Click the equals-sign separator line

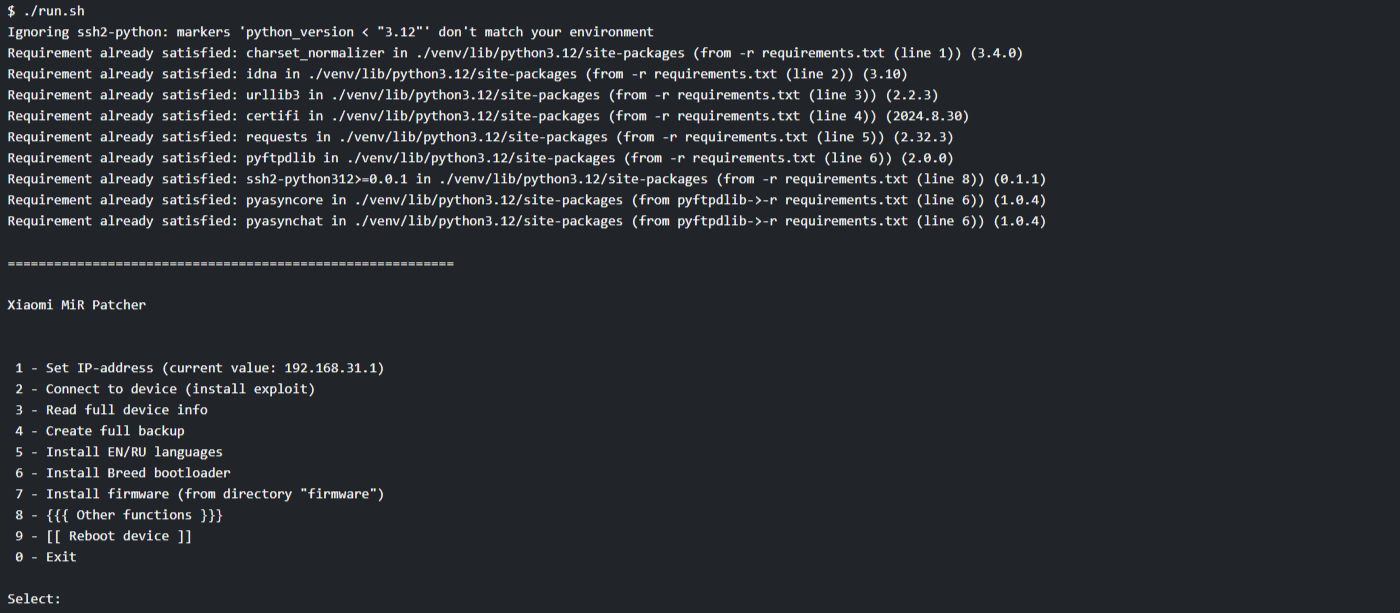[230, 263]
